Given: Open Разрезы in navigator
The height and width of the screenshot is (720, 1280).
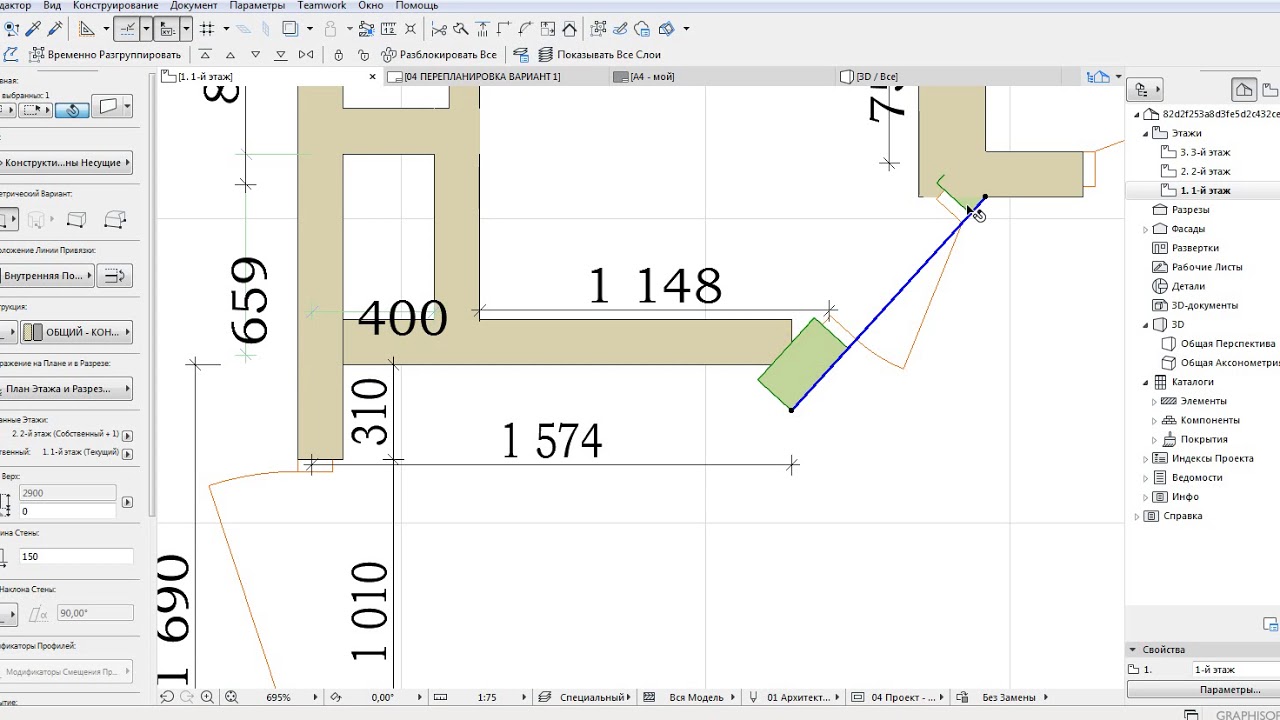Looking at the screenshot, I should click(1190, 210).
